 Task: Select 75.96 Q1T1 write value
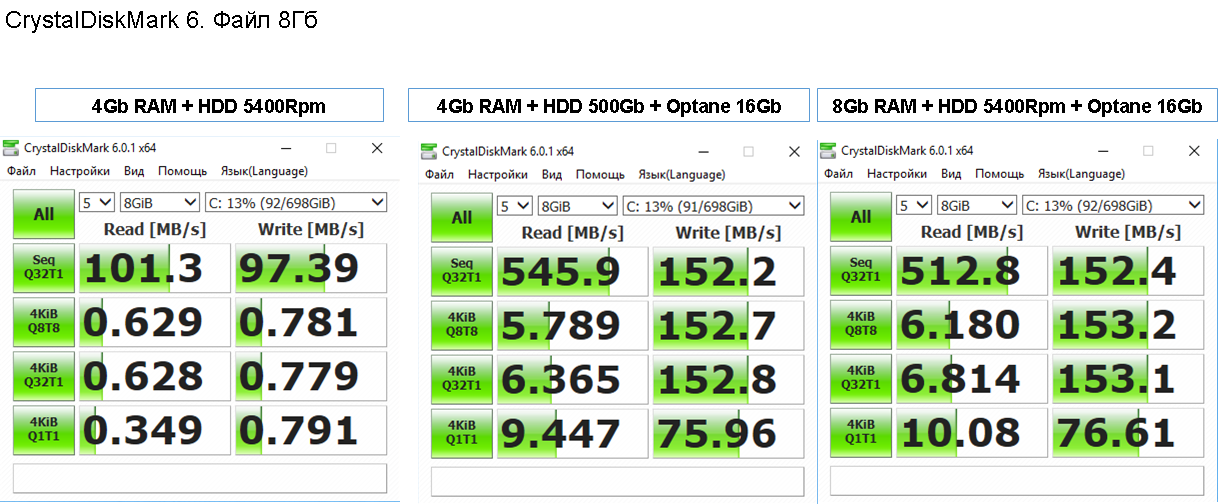point(729,433)
